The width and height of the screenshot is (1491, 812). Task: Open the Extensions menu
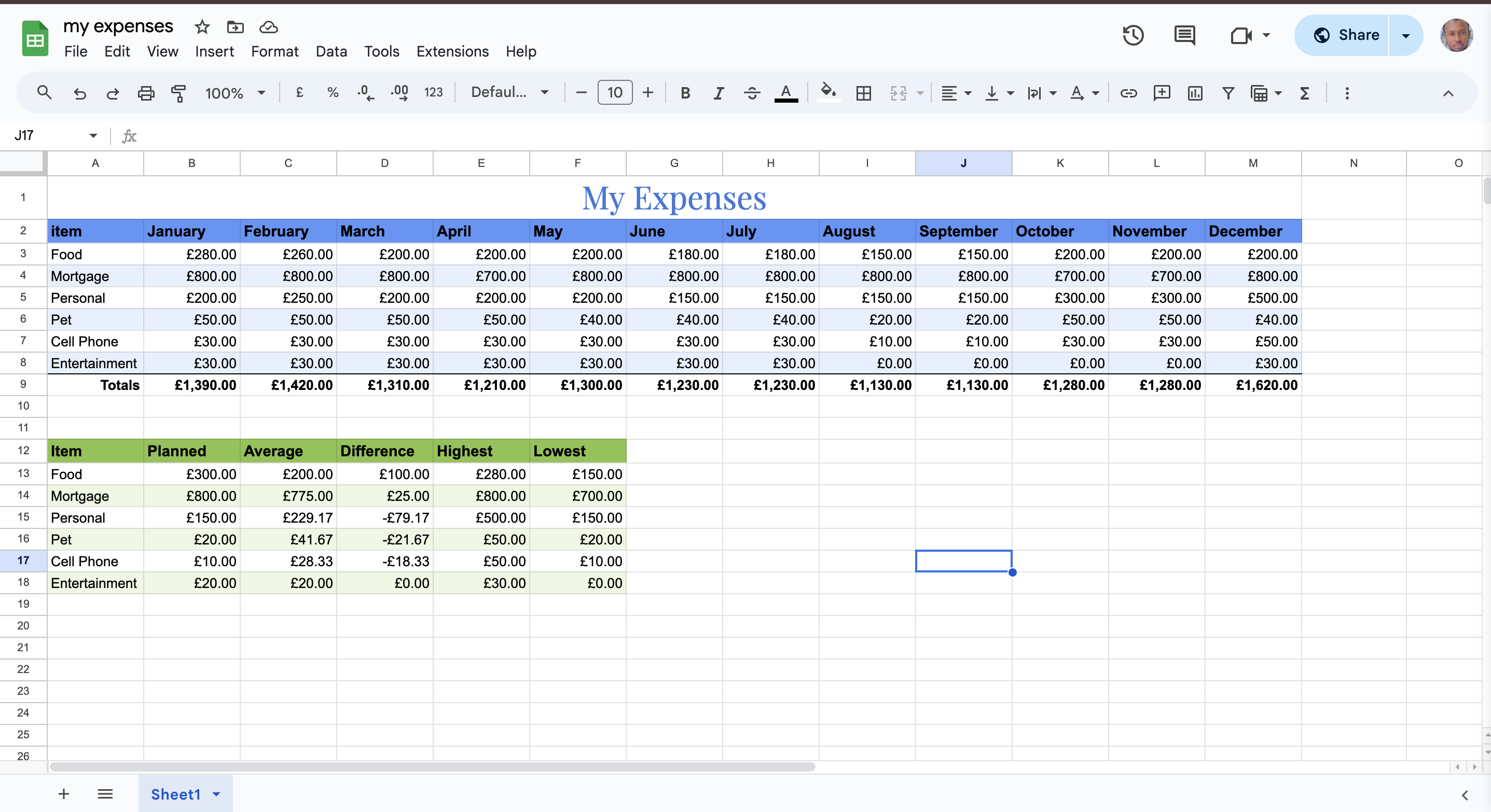[x=452, y=51]
